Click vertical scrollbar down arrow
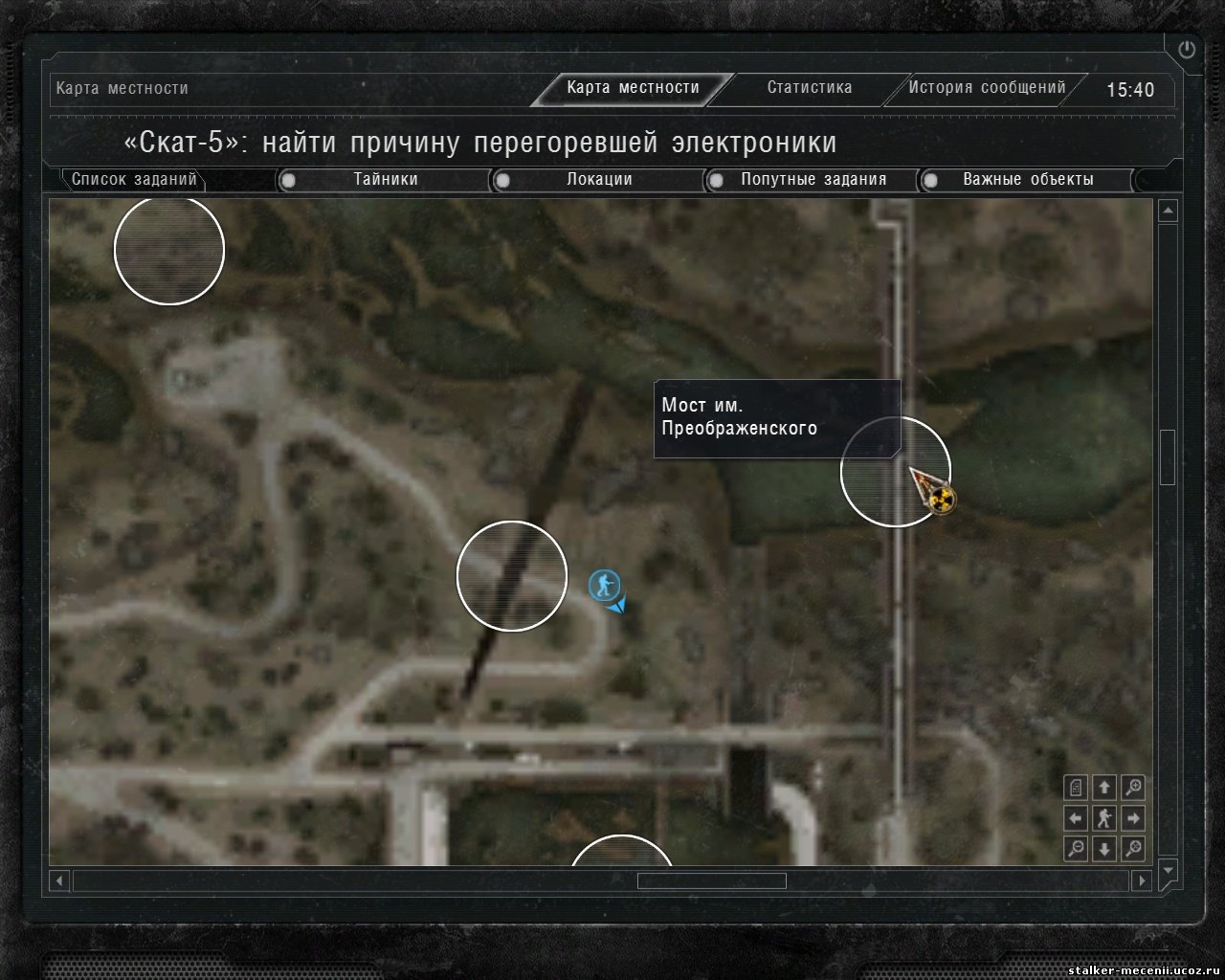This screenshot has width=1225, height=980. click(x=1168, y=871)
